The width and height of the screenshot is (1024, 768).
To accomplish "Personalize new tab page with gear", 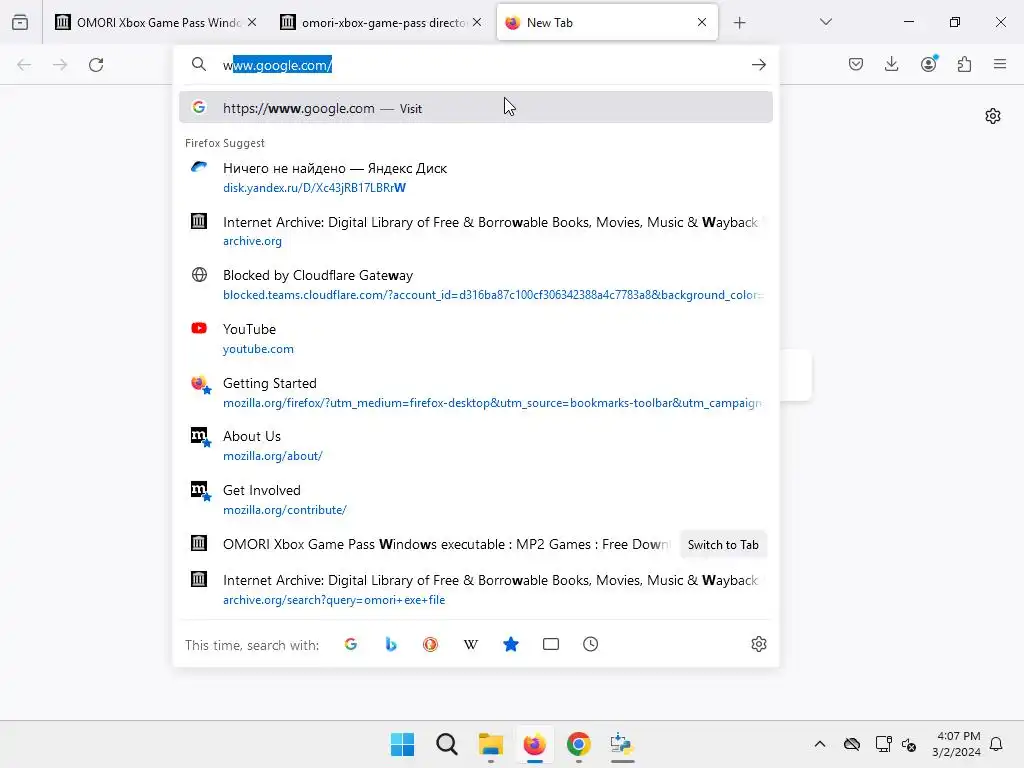I will tap(993, 116).
